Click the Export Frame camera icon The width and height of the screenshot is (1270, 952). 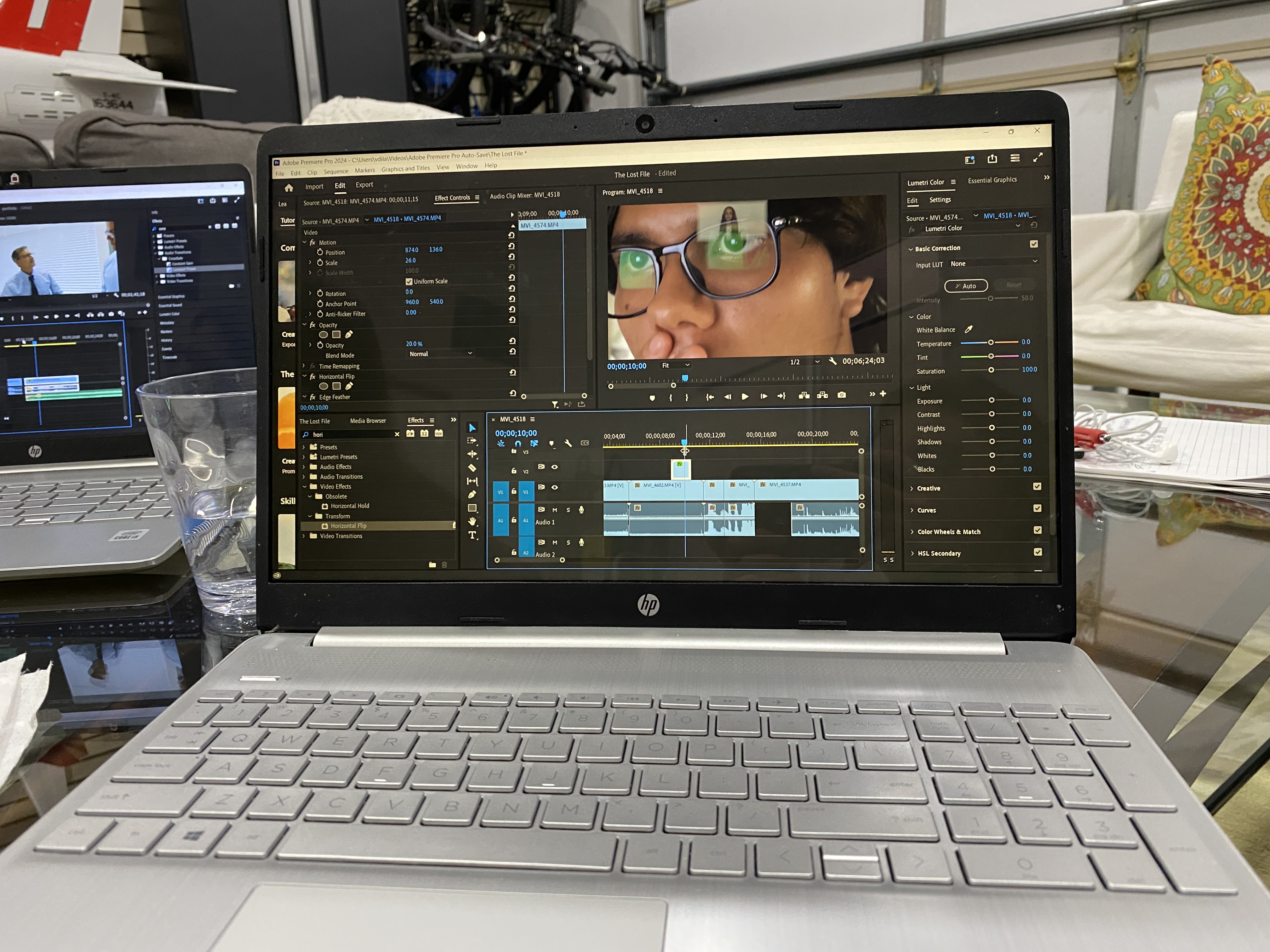click(x=842, y=395)
